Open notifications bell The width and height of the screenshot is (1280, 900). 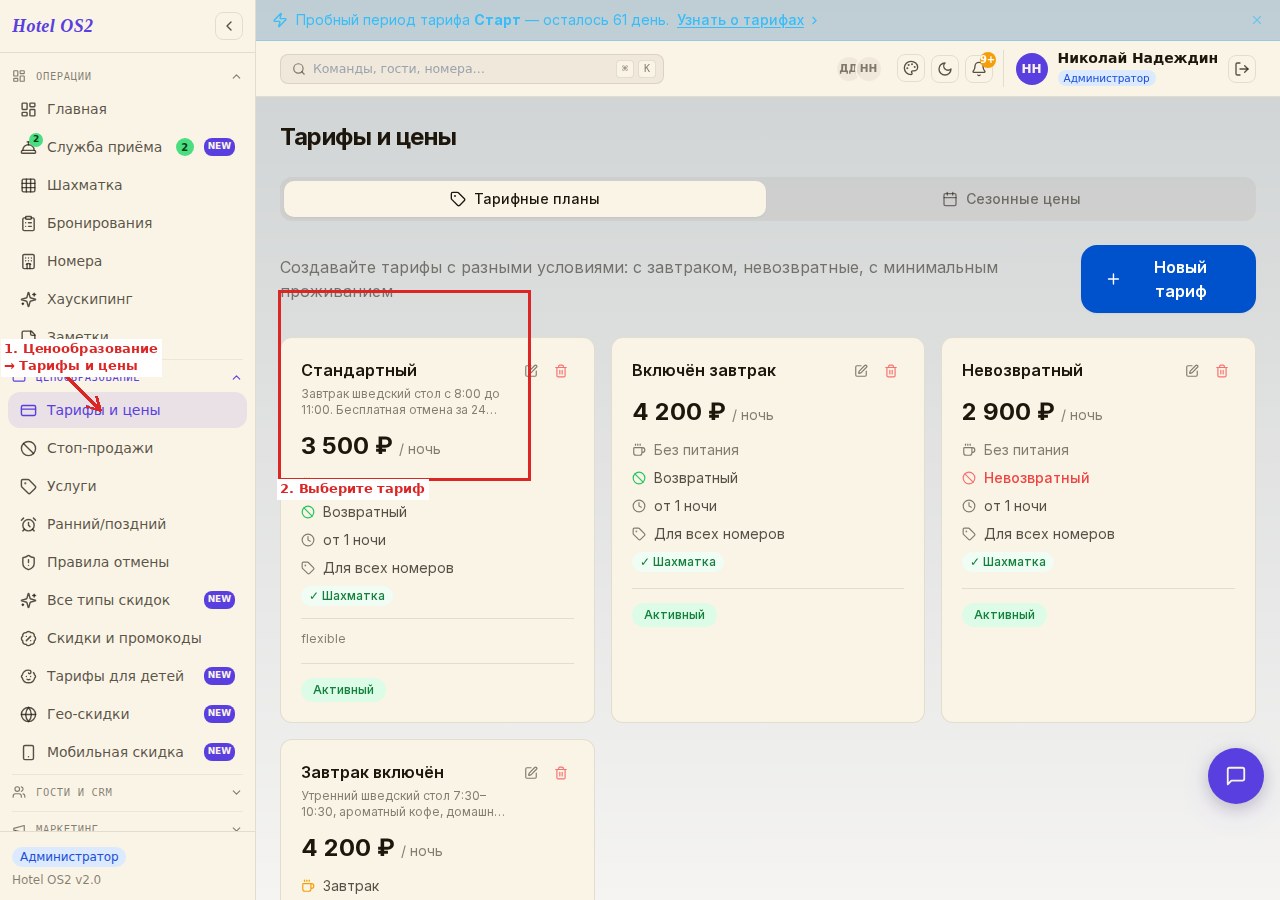point(979,68)
